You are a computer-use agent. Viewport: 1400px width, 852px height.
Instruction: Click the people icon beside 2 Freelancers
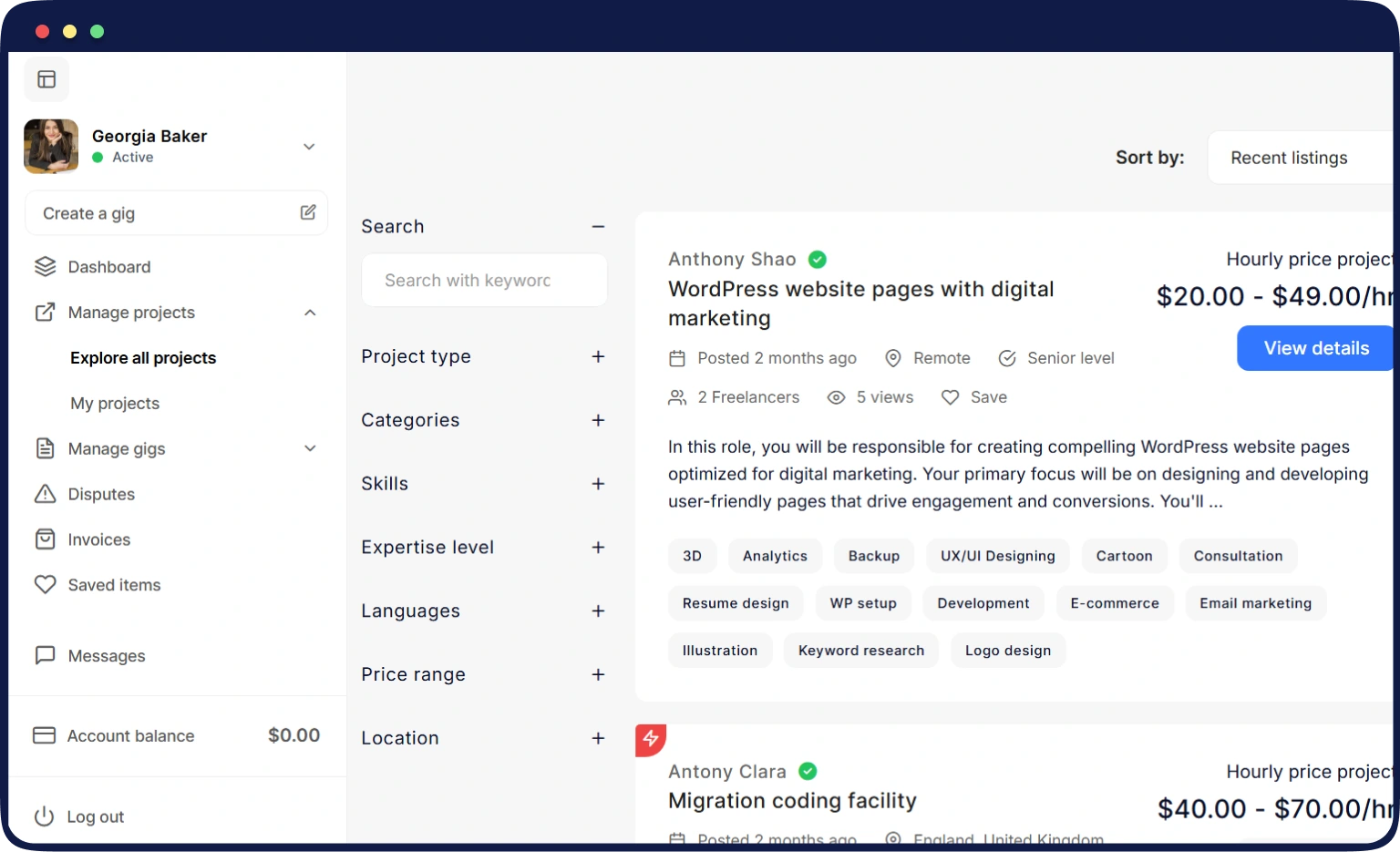677,397
